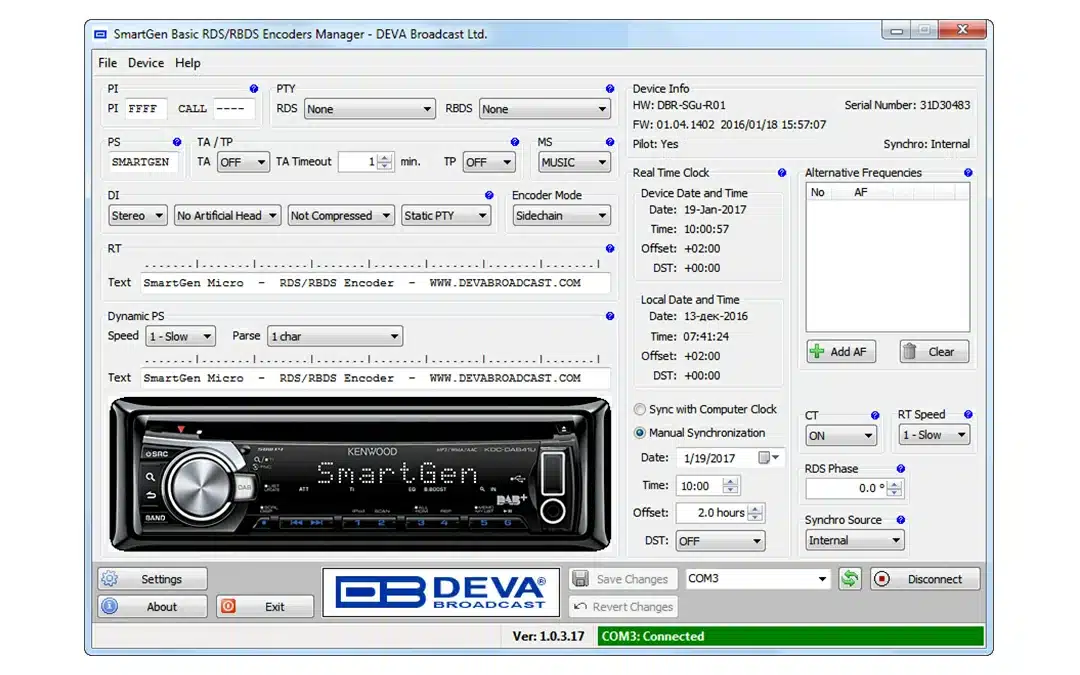This screenshot has height=675, width=1080.
Task: Open the No Artificial Head dropdown
Action: pos(227,216)
